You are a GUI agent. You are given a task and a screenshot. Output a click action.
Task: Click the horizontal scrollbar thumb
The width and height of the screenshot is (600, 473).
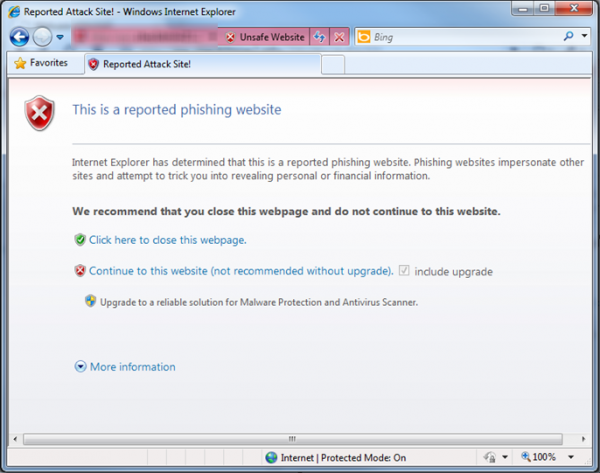point(292,438)
